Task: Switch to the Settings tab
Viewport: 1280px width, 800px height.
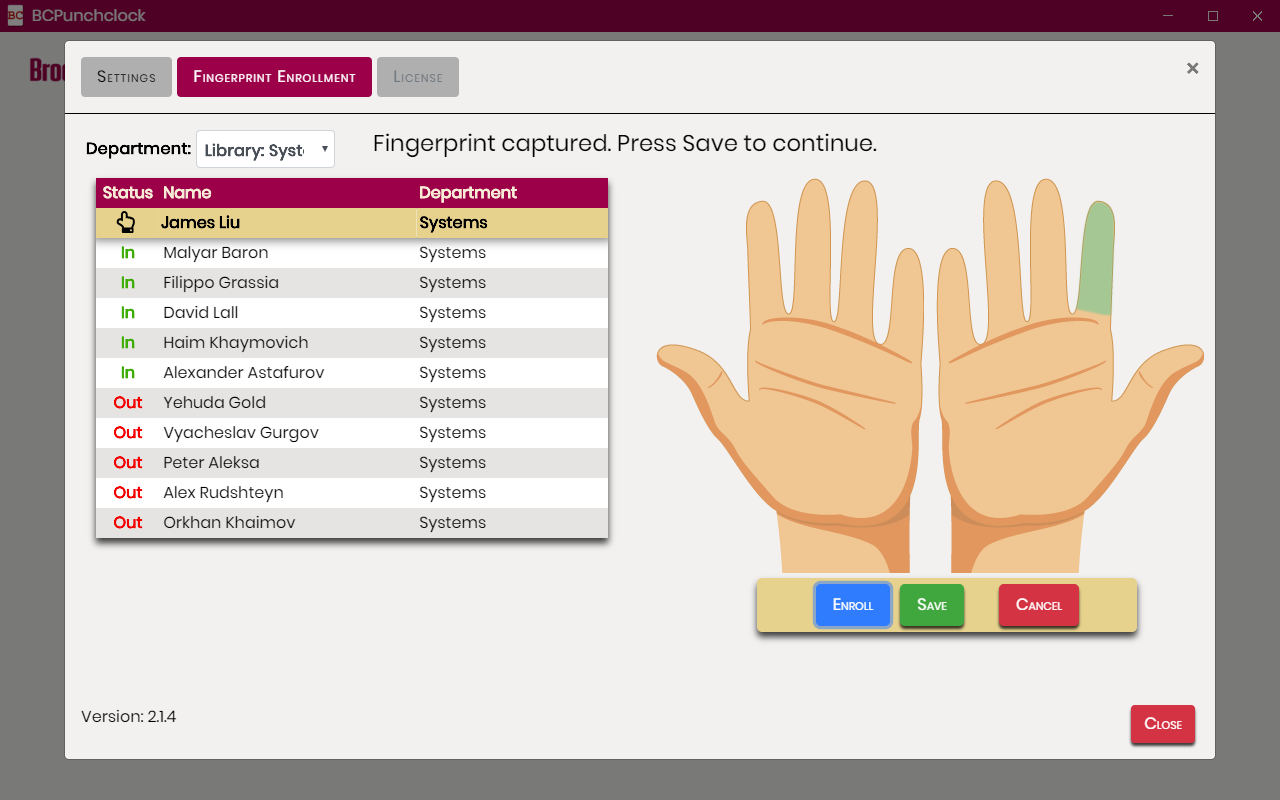Action: [x=126, y=77]
